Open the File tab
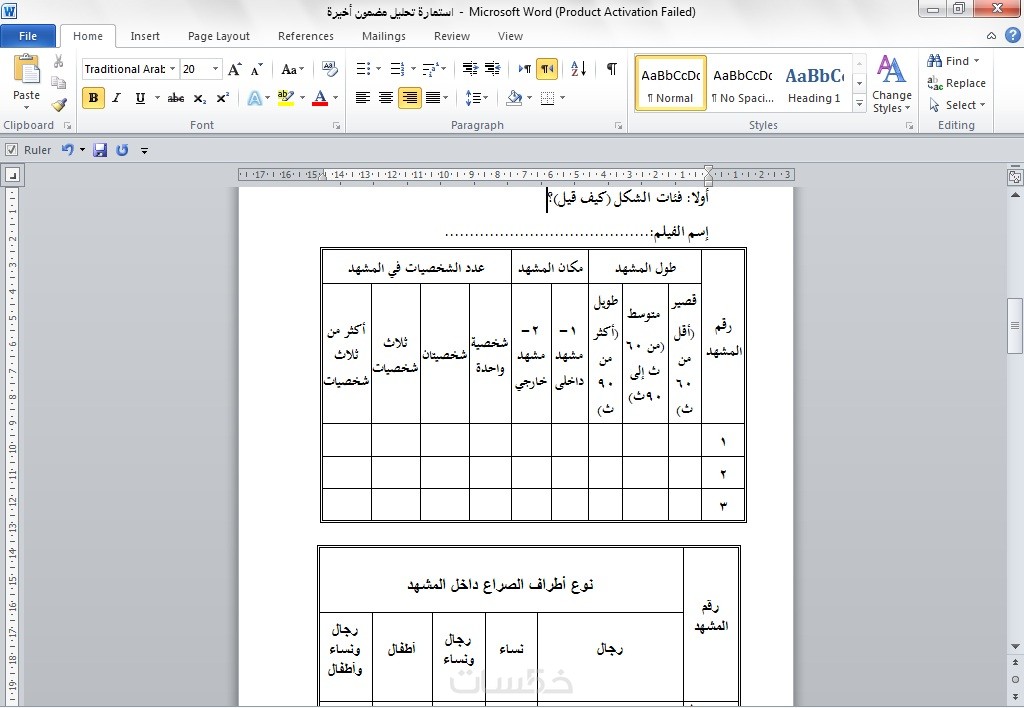Screen dimensions: 1024x708 click(x=28, y=36)
